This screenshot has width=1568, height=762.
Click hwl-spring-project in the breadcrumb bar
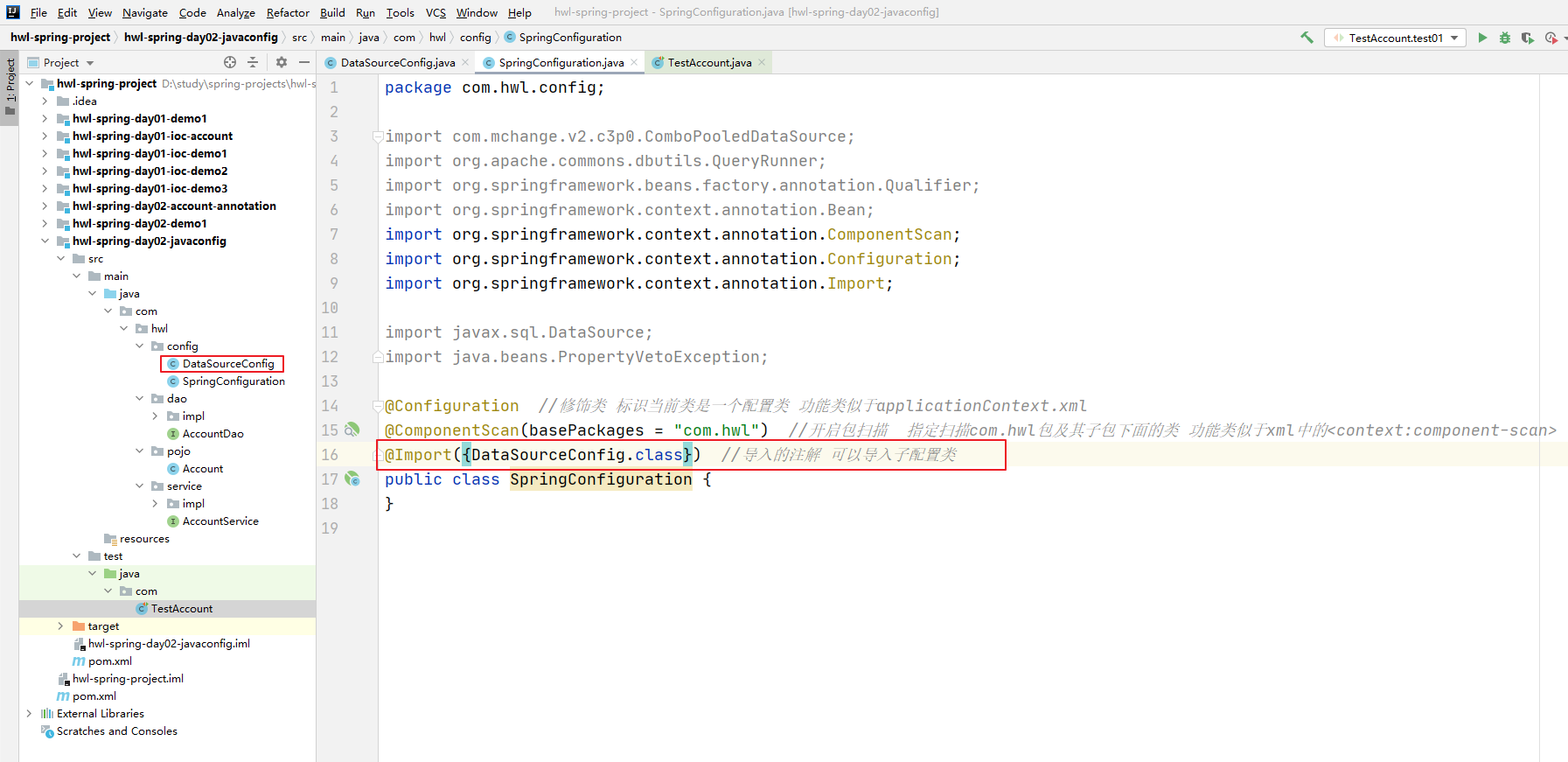click(60, 38)
